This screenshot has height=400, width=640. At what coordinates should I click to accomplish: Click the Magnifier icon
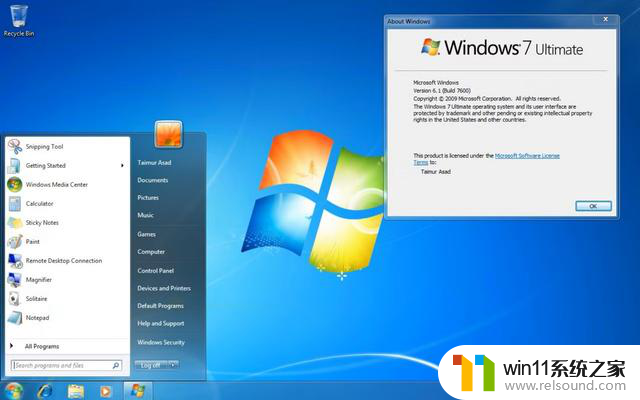coord(15,280)
